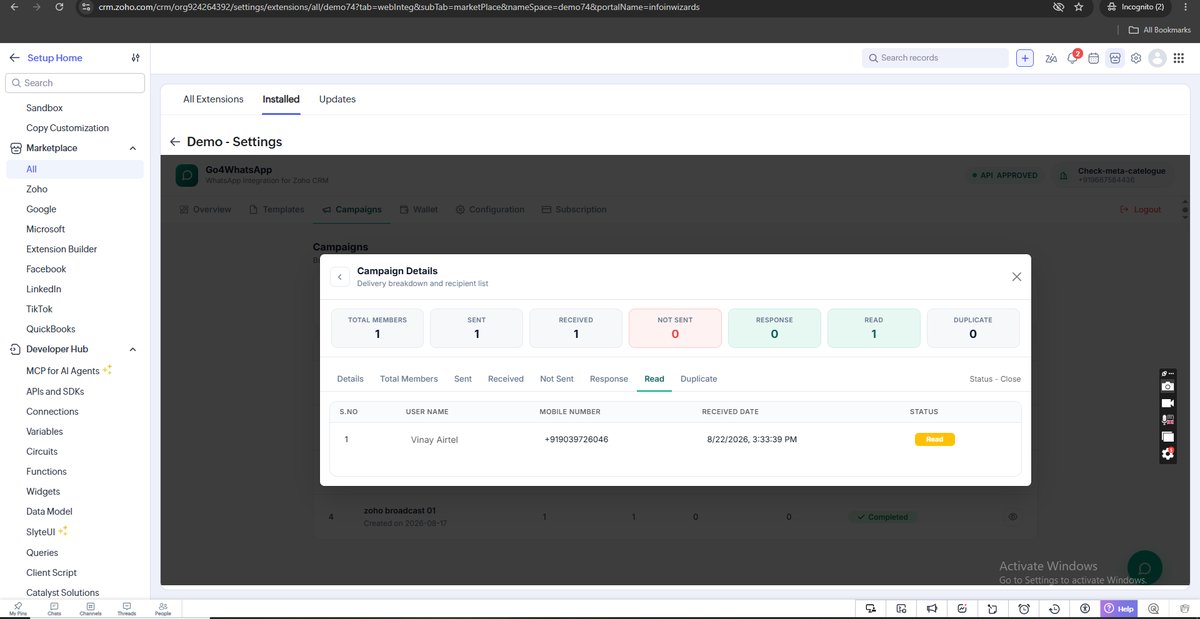Open the setup gear icon
Image resolution: width=1200 pixels, height=619 pixels.
pyautogui.click(x=1136, y=58)
